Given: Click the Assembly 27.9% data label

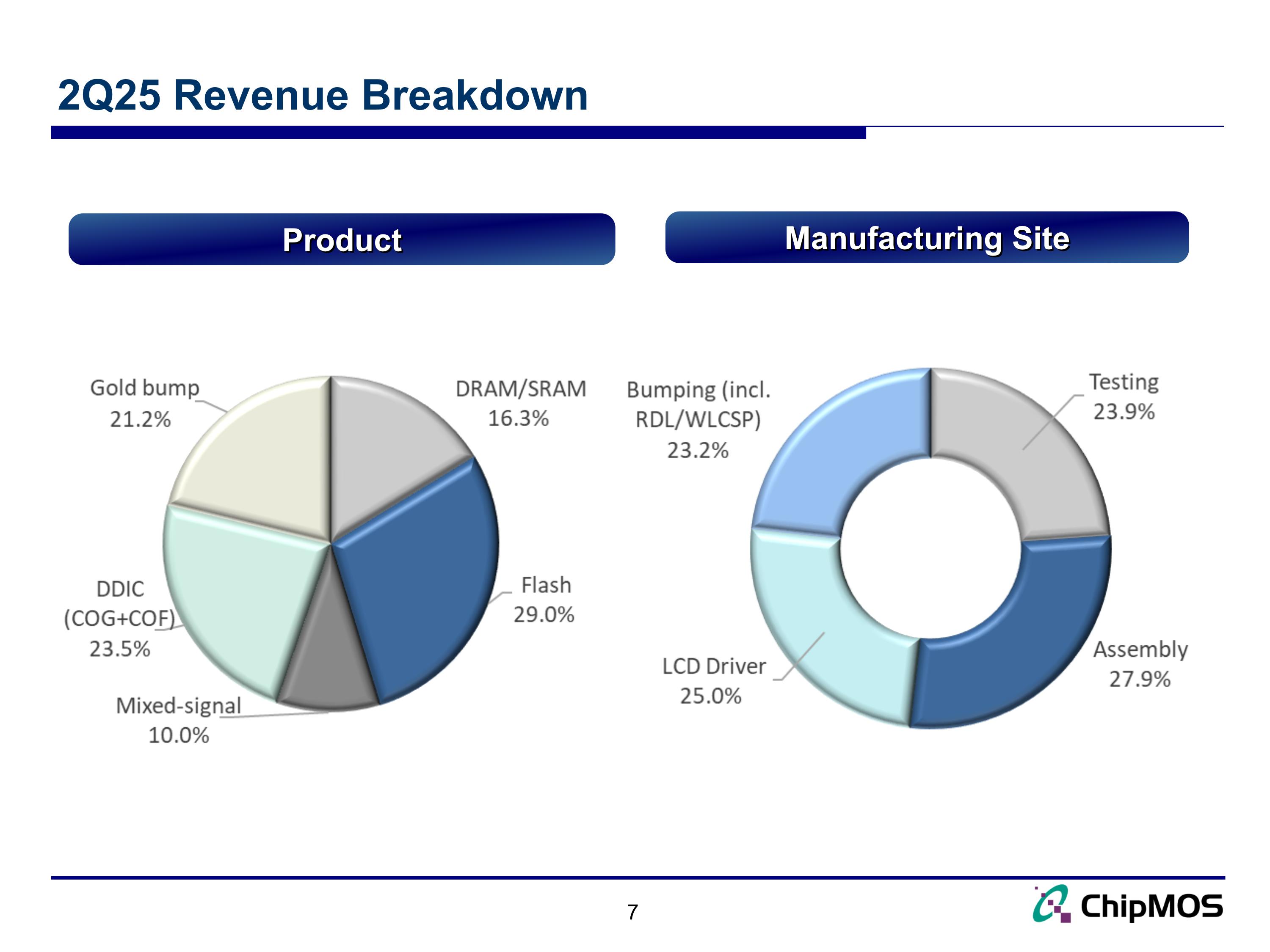Looking at the screenshot, I should point(1140,665).
